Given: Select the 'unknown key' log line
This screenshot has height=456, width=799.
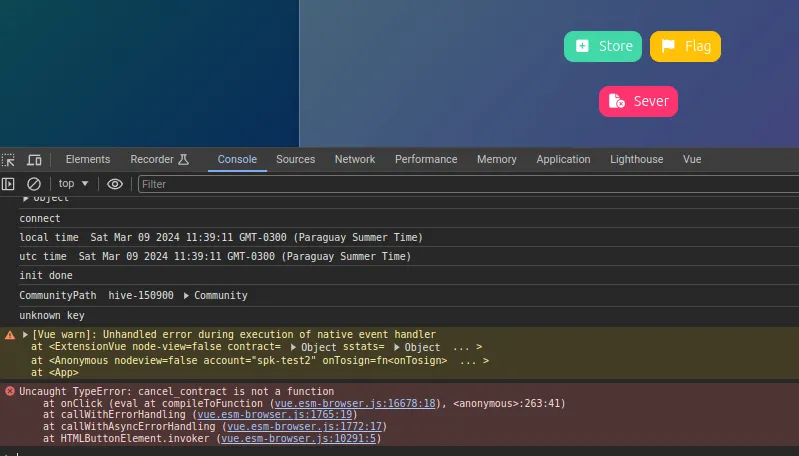Looking at the screenshot, I should pyautogui.click(x=52, y=315).
